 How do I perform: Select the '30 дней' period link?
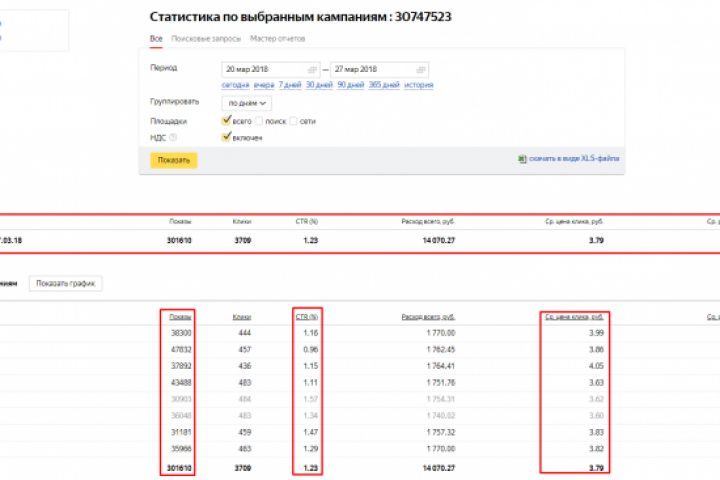coord(319,85)
